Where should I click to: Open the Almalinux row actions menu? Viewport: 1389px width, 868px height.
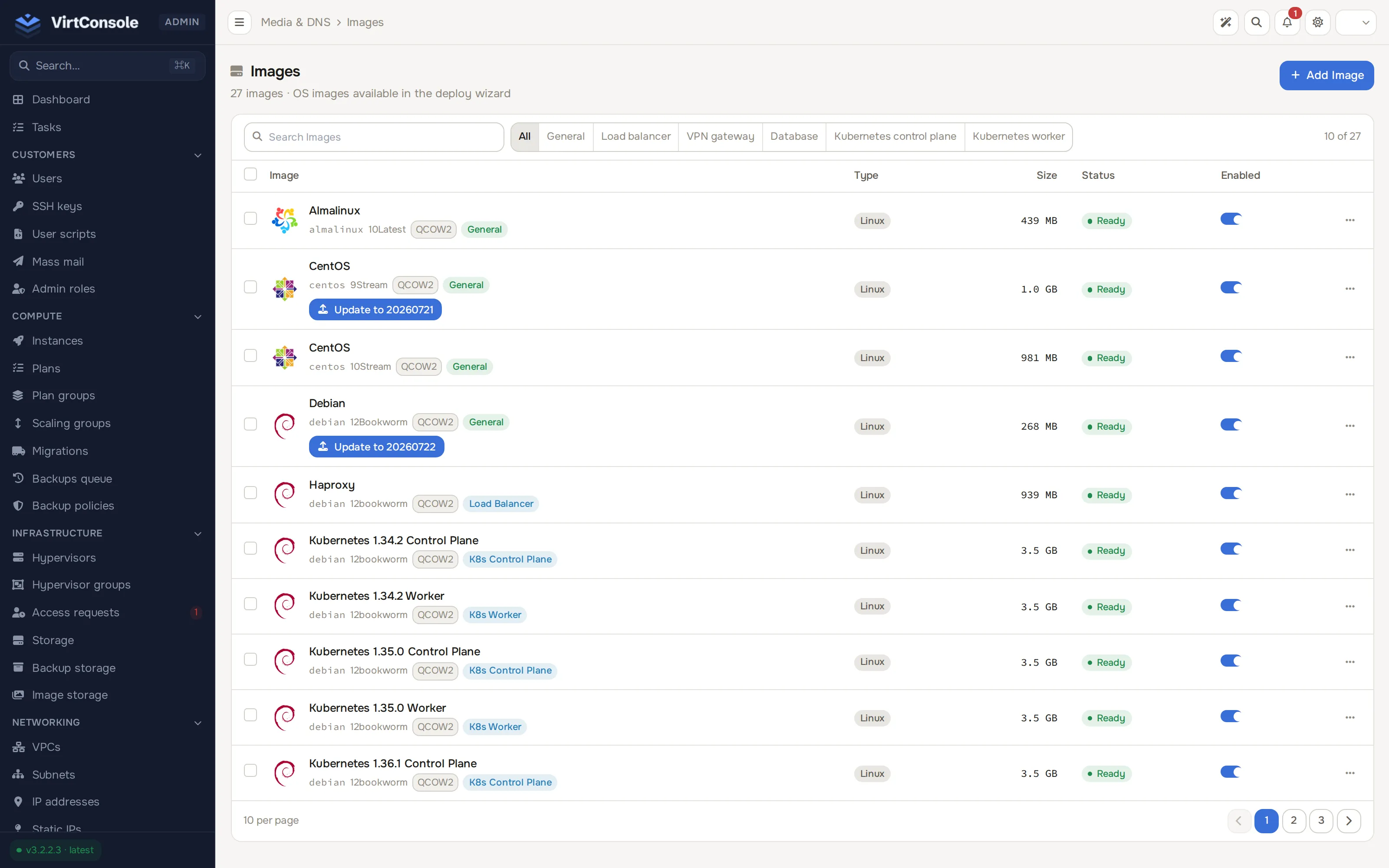click(1350, 220)
